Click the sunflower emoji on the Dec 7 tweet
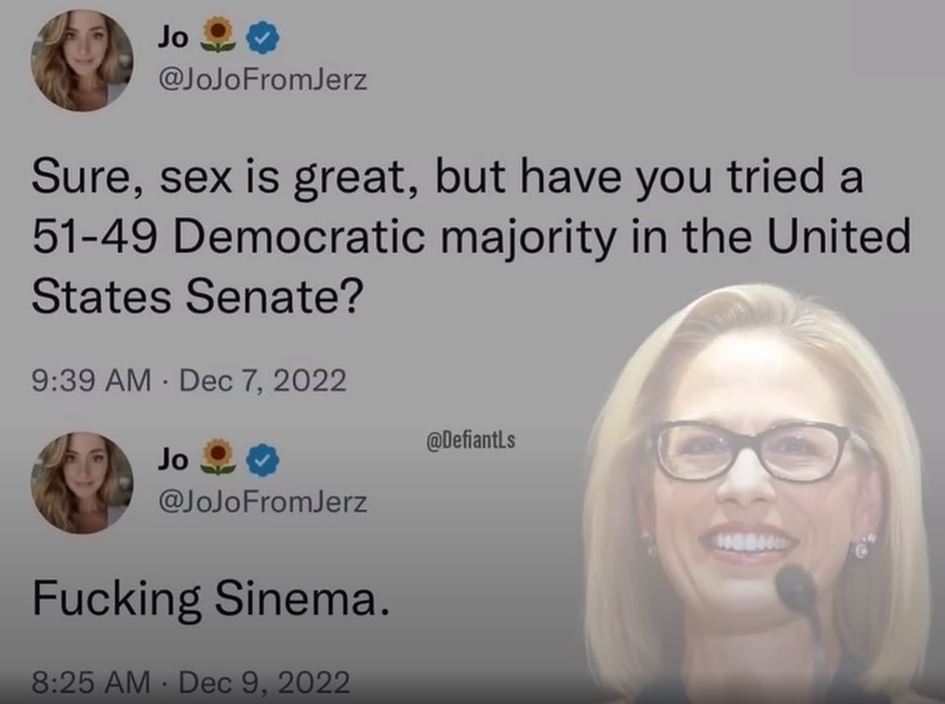 point(218,35)
